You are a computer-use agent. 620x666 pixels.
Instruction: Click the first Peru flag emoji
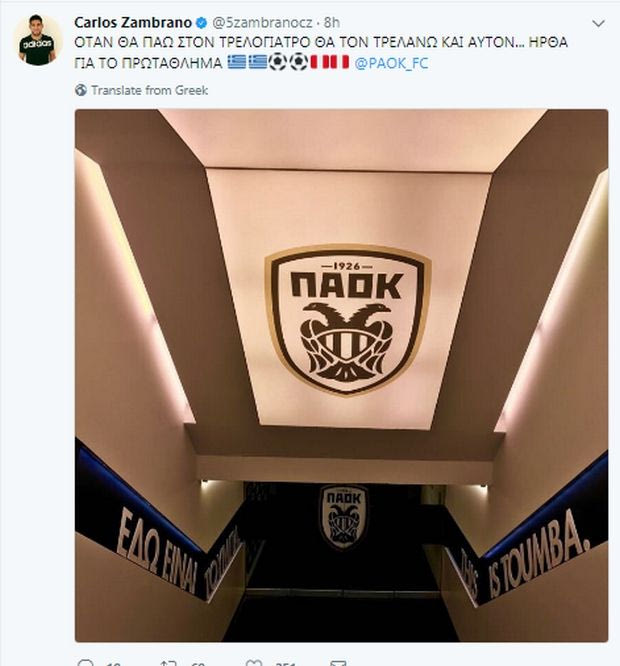(x=319, y=62)
